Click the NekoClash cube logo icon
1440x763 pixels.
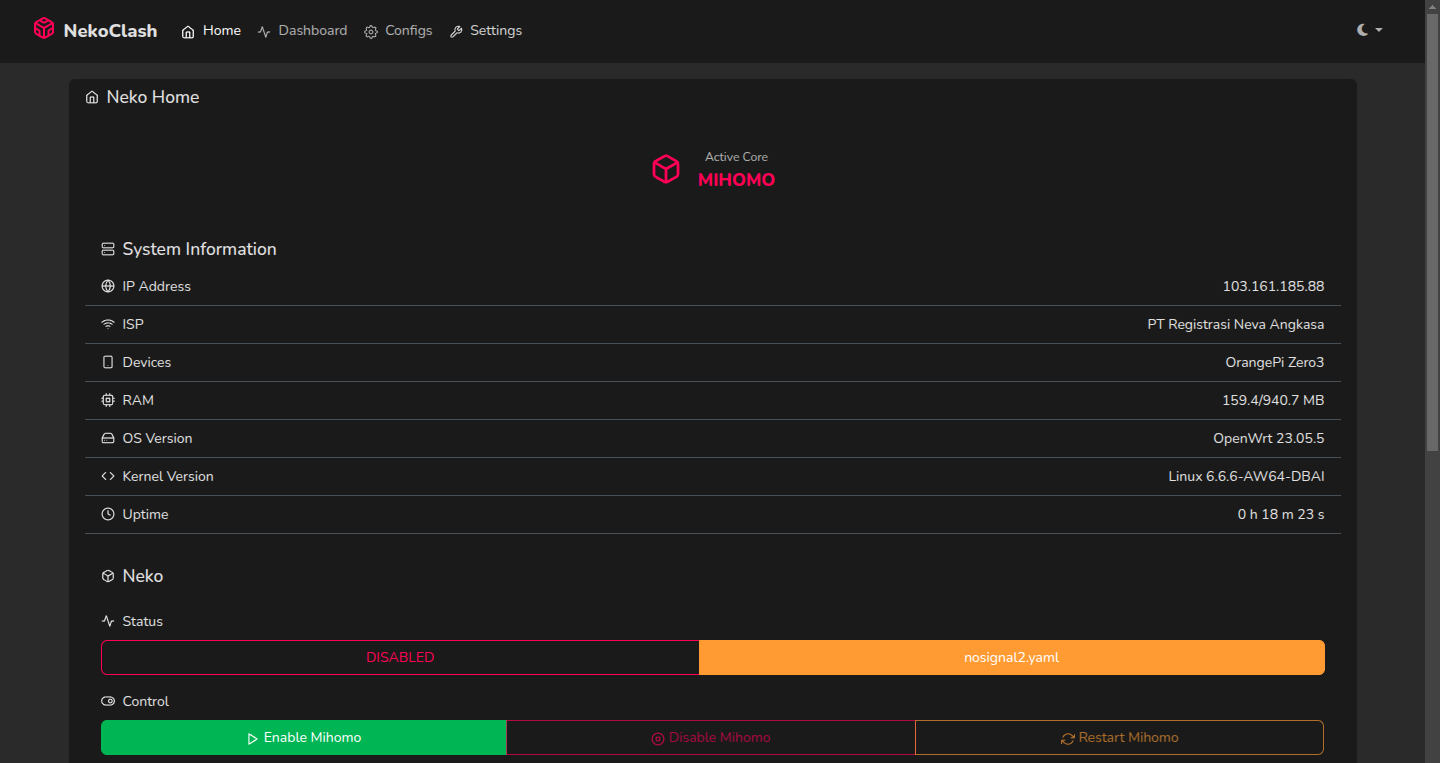[44, 29]
